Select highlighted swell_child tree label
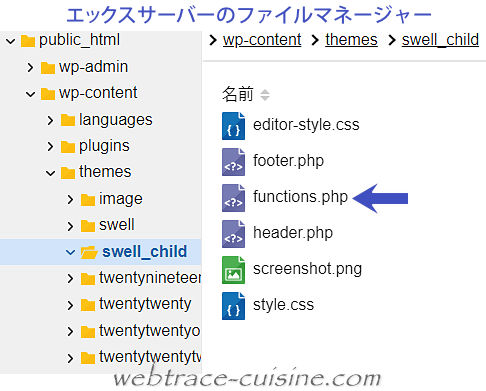 (144, 251)
